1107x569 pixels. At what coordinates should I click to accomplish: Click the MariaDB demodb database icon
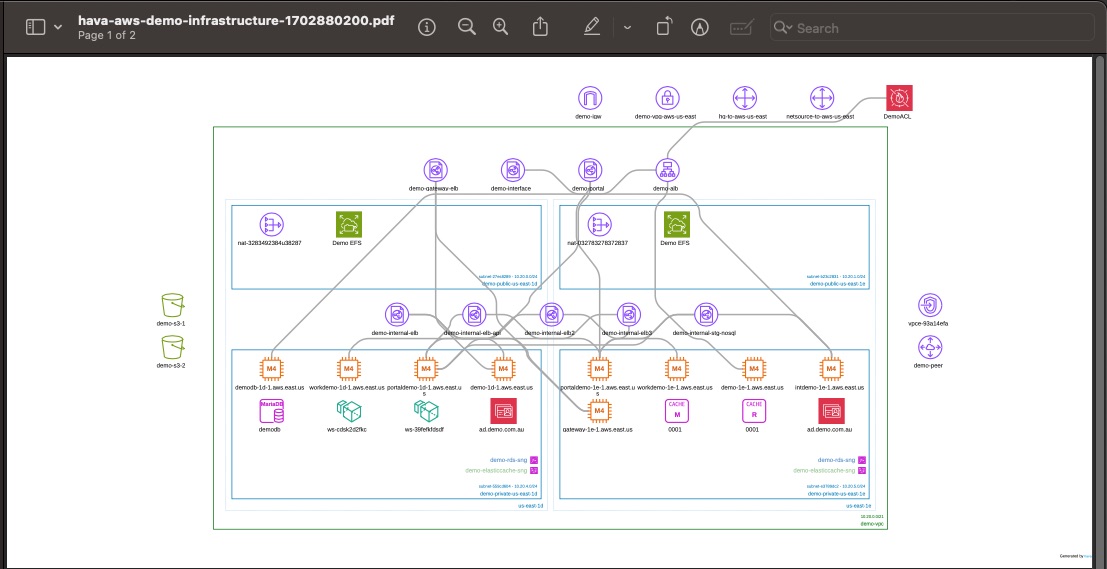tap(270, 410)
